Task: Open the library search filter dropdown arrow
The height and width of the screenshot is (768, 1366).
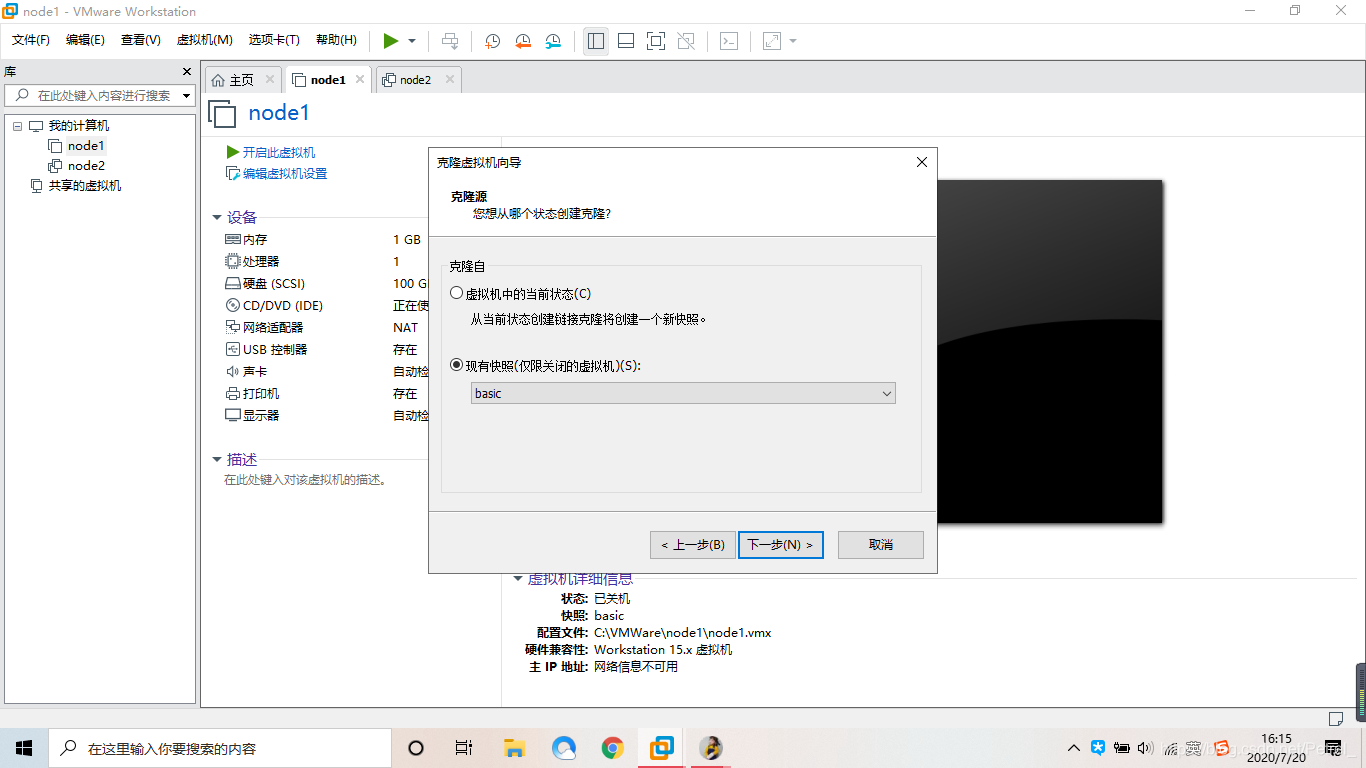Action: click(x=187, y=96)
